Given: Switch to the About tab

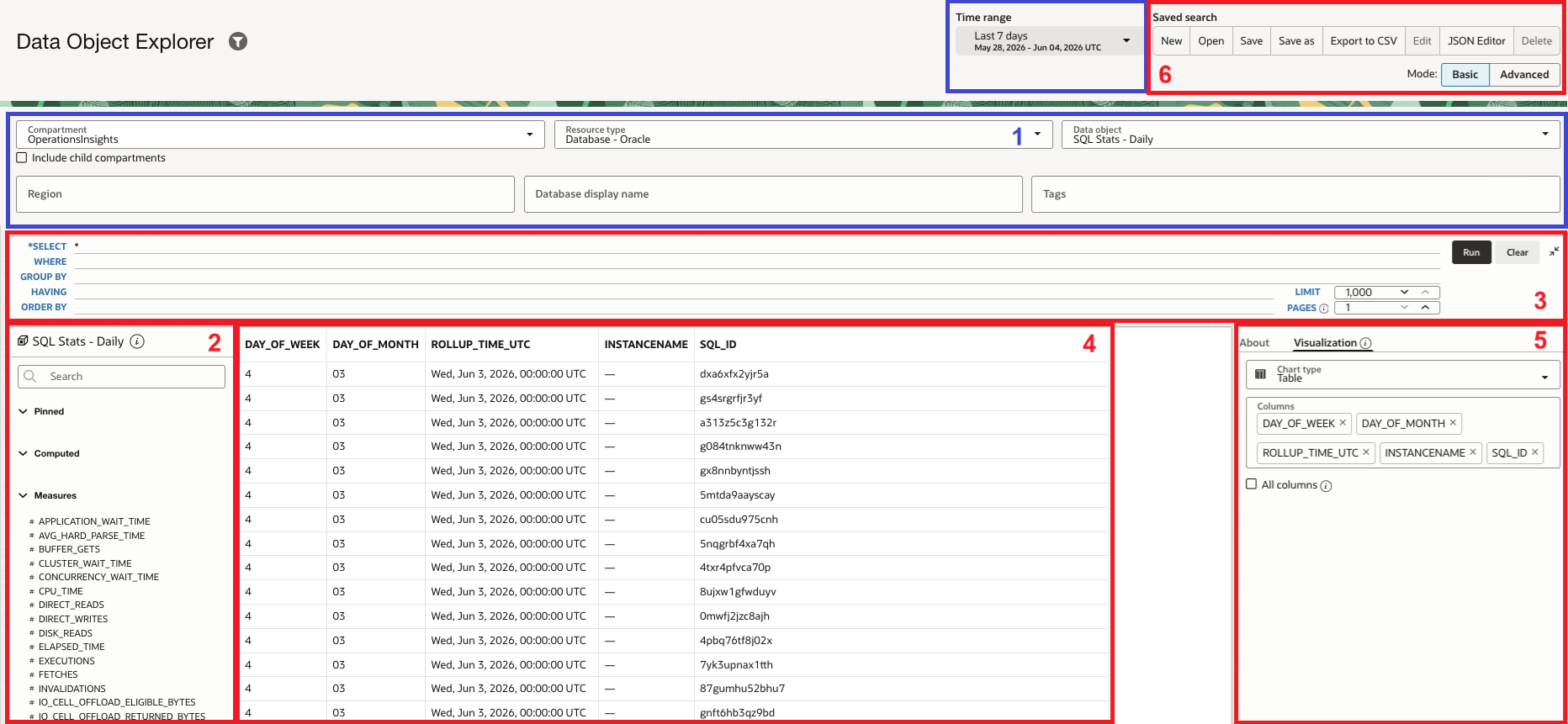Looking at the screenshot, I should [1254, 342].
